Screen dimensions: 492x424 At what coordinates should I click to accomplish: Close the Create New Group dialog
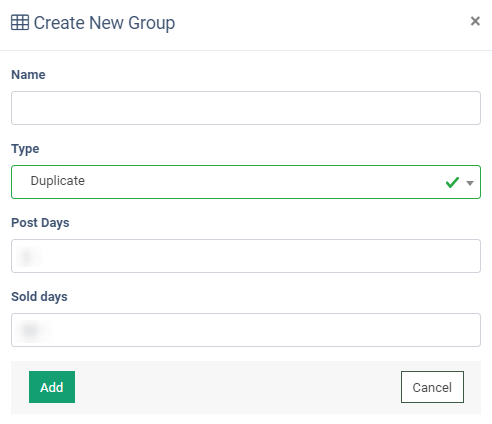475,21
